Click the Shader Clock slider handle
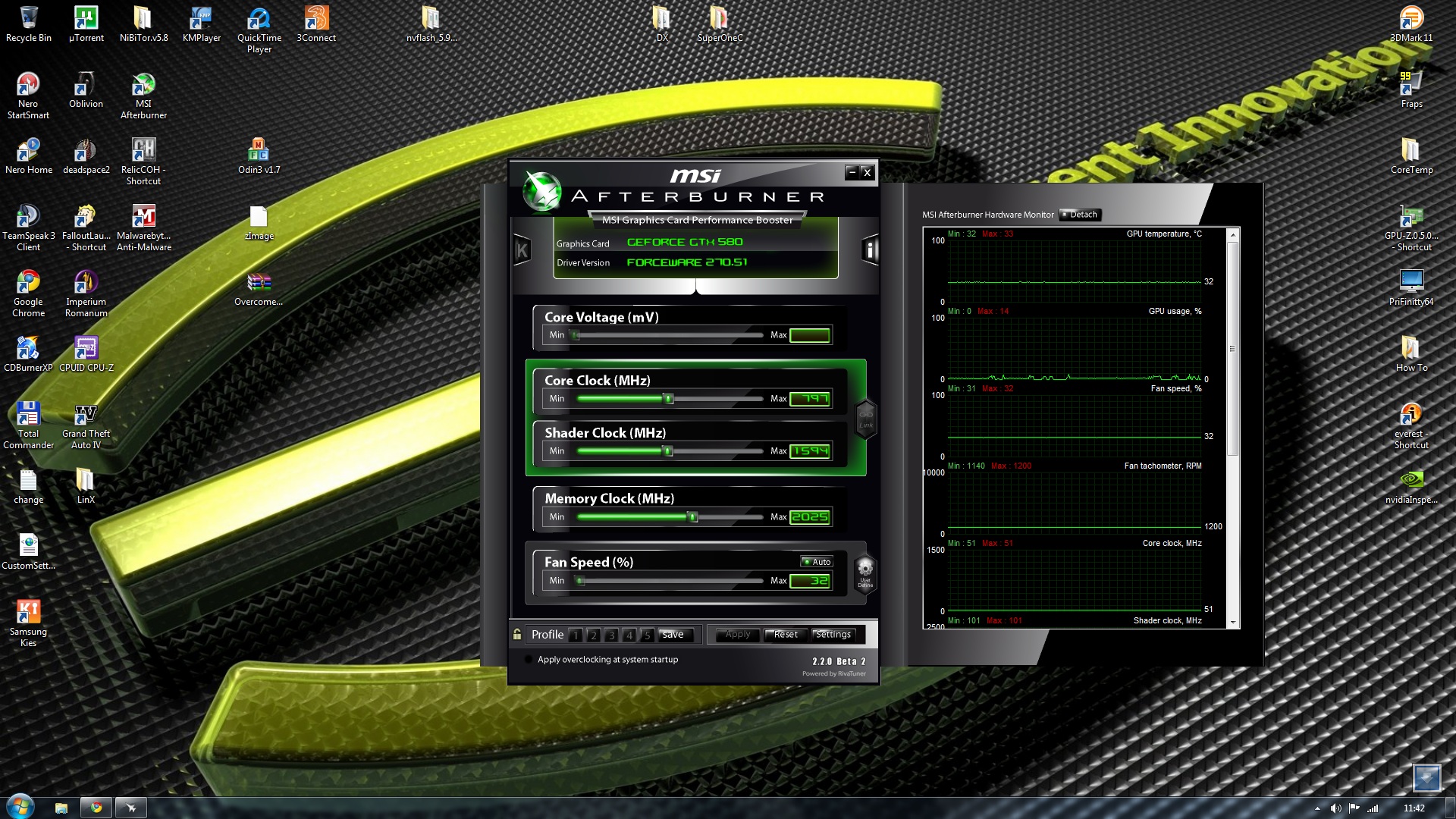Viewport: 1456px width, 819px height. [x=668, y=451]
